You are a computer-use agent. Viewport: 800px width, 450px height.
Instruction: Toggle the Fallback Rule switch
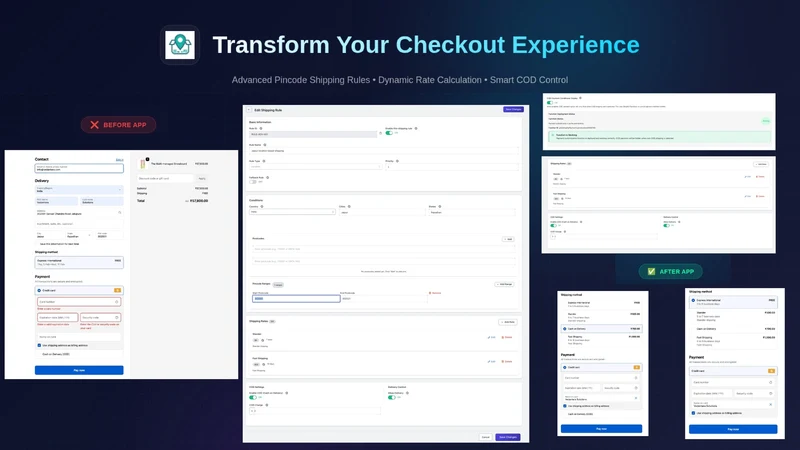click(x=253, y=182)
